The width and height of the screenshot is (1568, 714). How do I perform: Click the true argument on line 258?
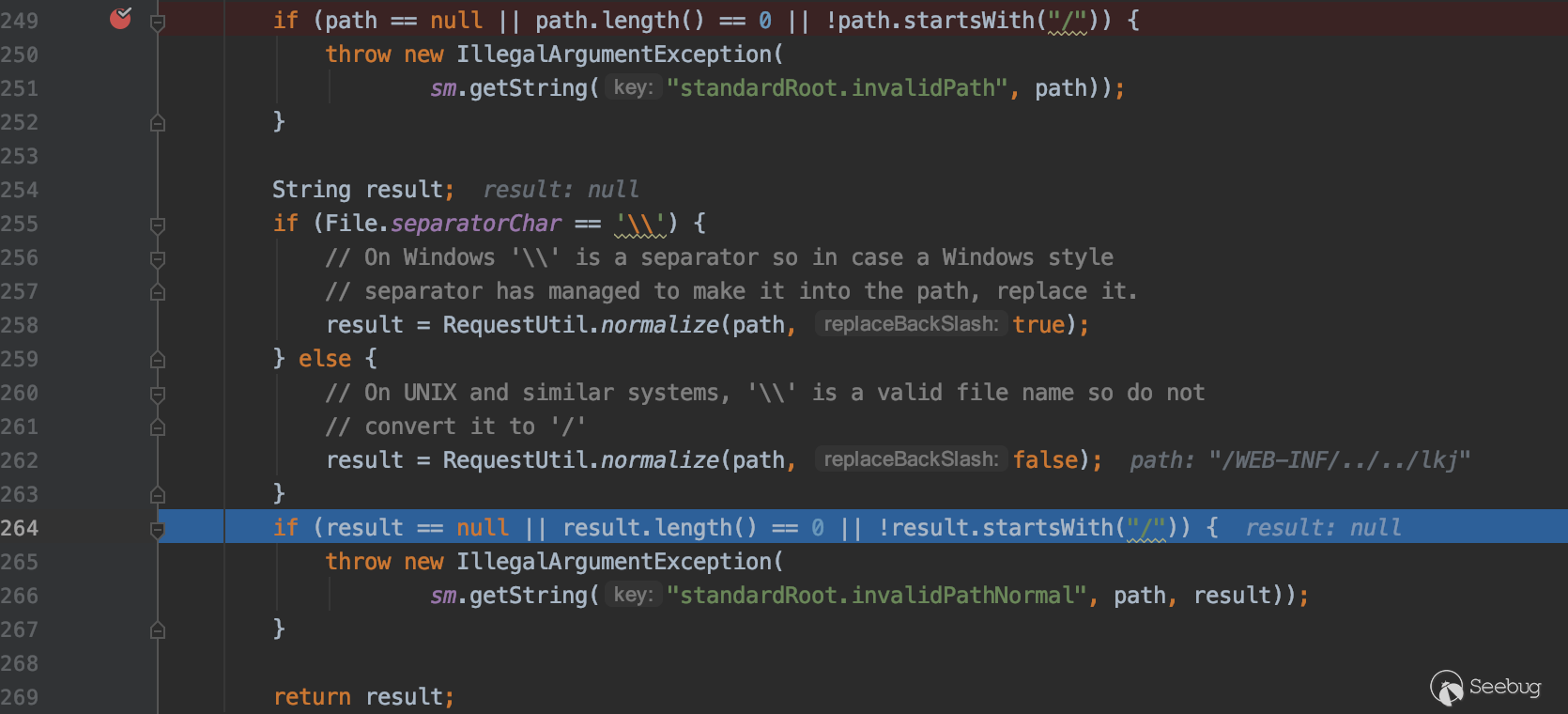1039,325
